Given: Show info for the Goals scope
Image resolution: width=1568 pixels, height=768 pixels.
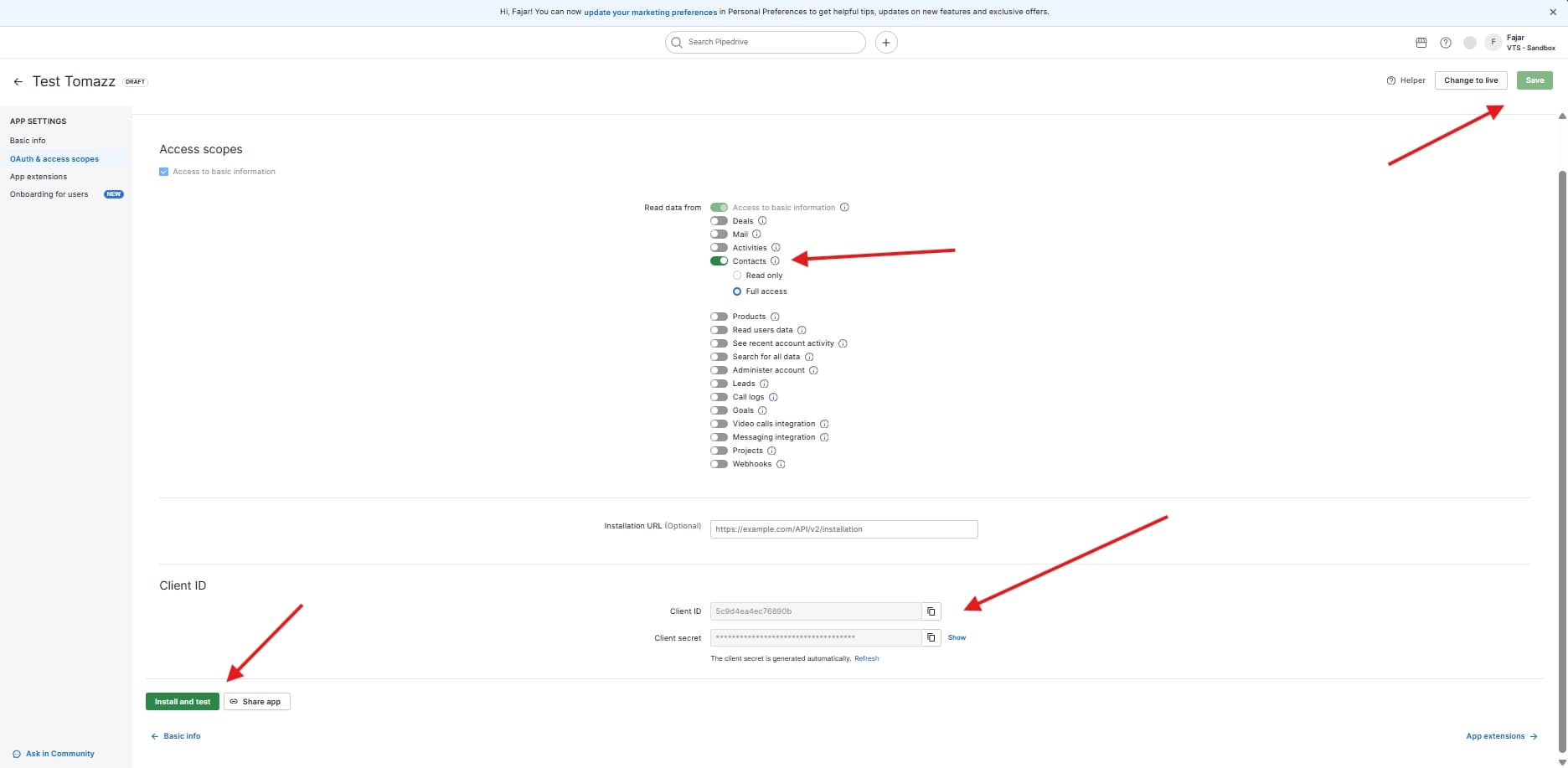Looking at the screenshot, I should pos(762,410).
